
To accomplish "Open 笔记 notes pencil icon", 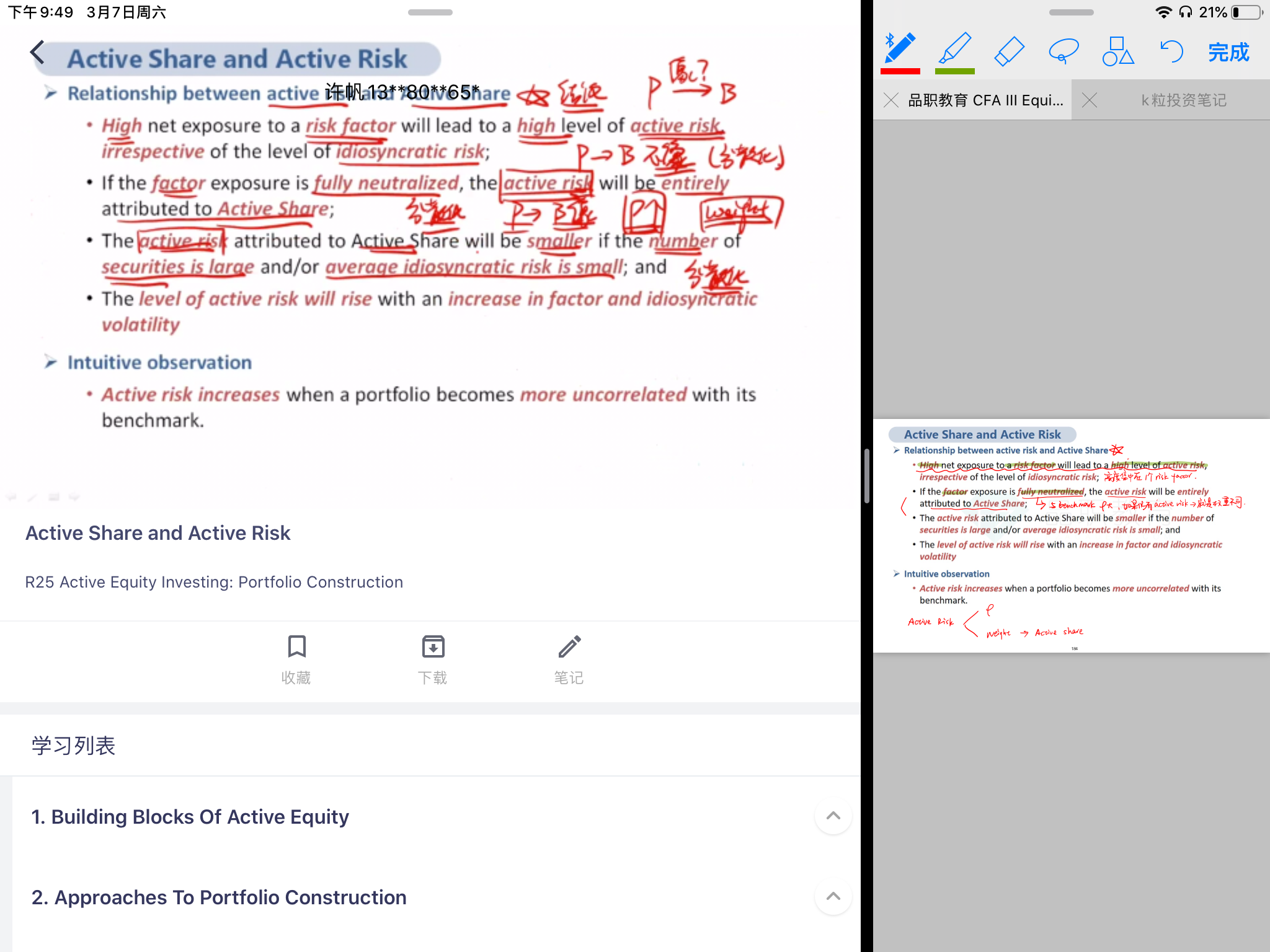I will click(569, 659).
